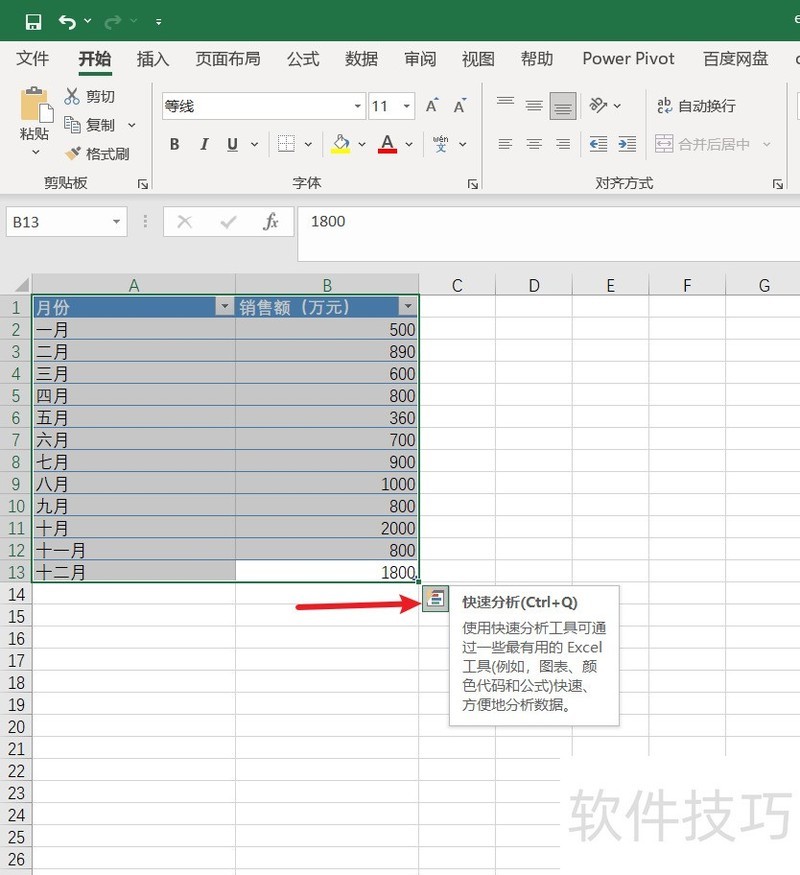800x875 pixels.
Task: Toggle Bold formatting
Action: [x=174, y=144]
